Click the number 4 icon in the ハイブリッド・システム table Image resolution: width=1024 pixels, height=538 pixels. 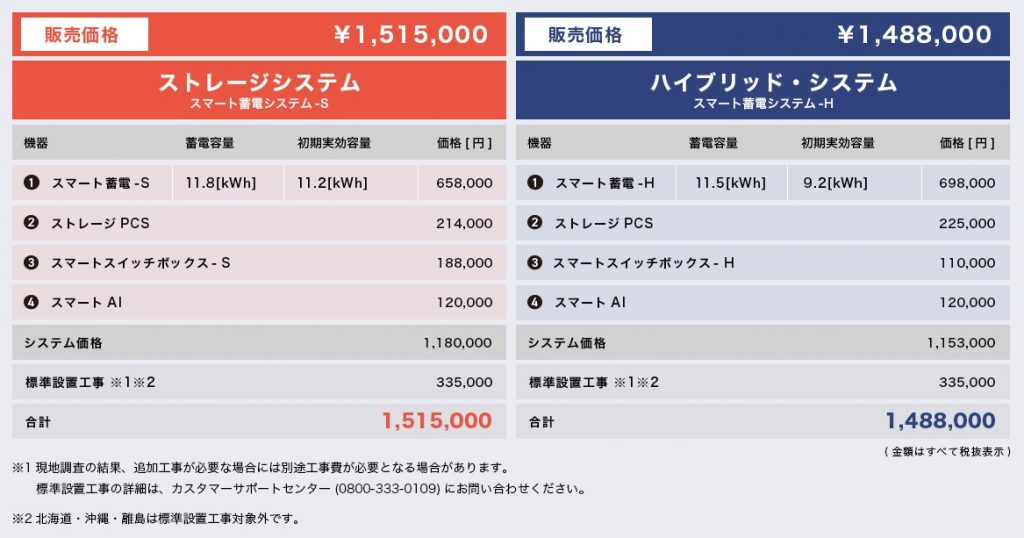point(535,302)
